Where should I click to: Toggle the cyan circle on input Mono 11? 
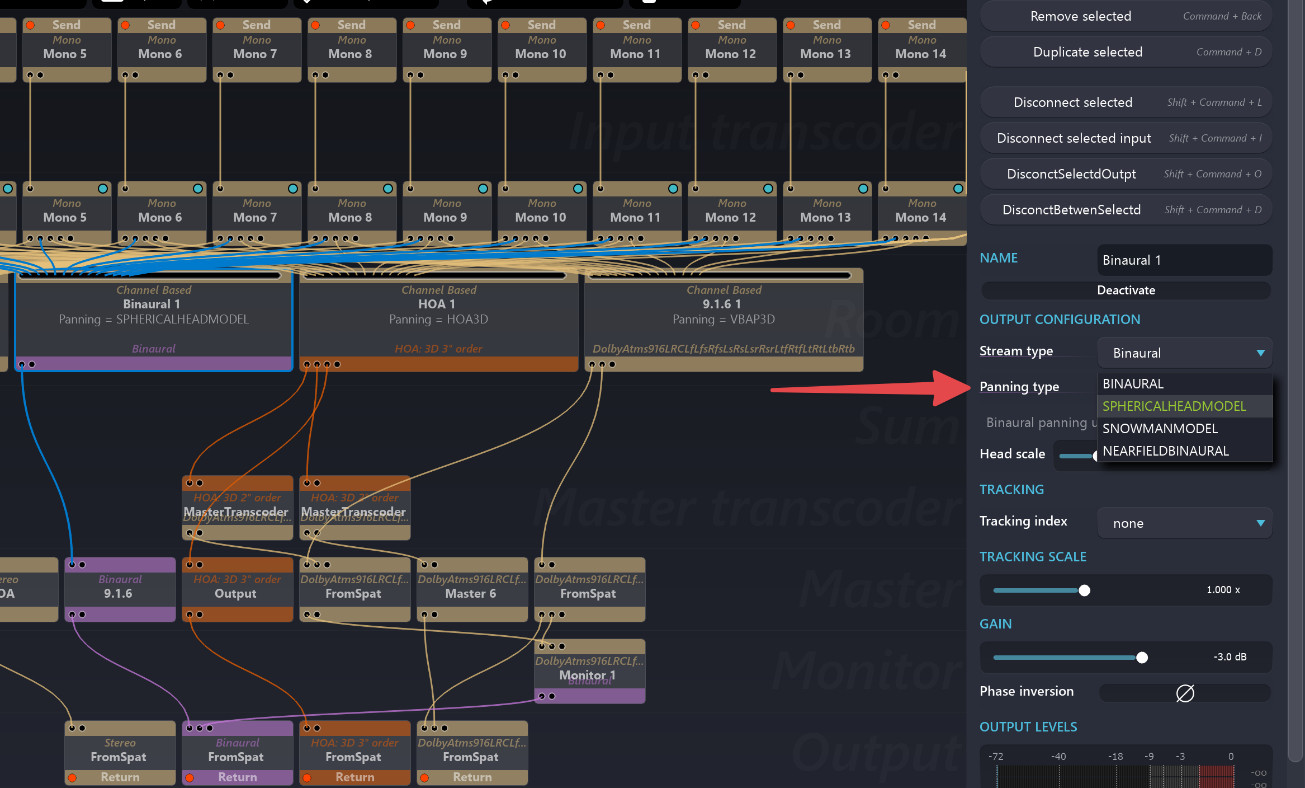672,188
